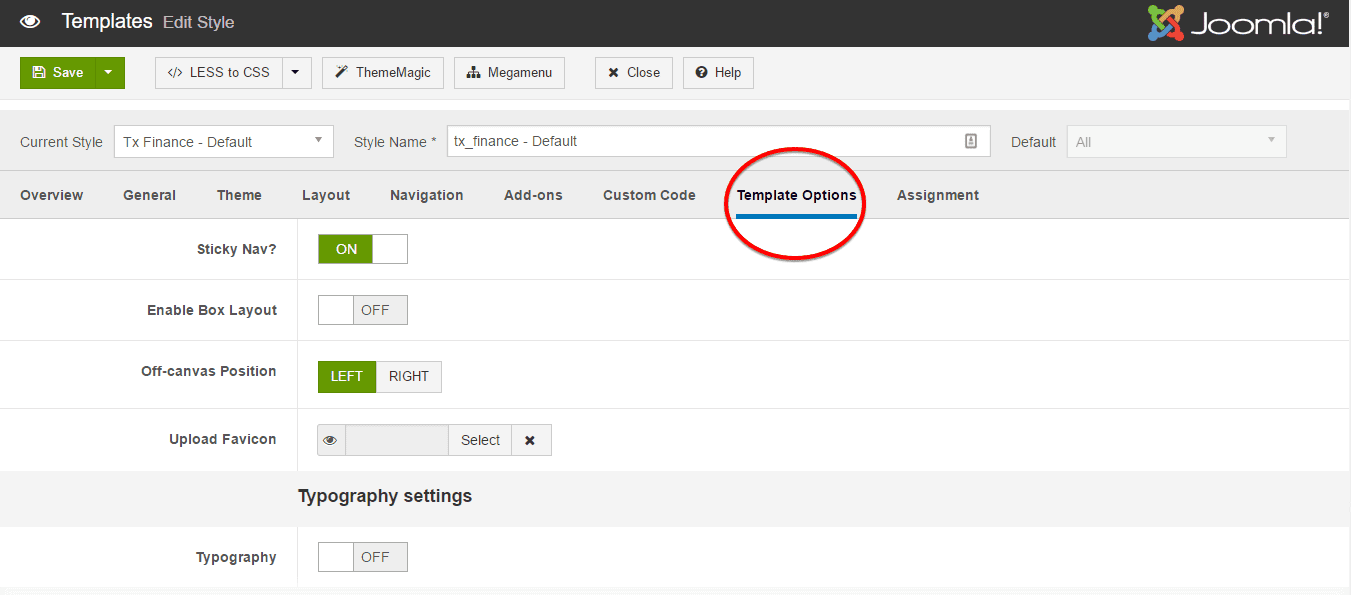
Task: Expand the LESS to CSS dropdown arrow
Action: click(296, 72)
